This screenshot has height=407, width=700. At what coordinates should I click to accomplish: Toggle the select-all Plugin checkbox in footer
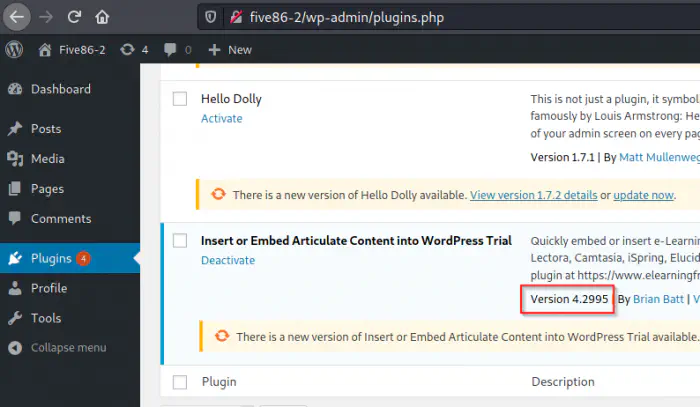point(180,382)
